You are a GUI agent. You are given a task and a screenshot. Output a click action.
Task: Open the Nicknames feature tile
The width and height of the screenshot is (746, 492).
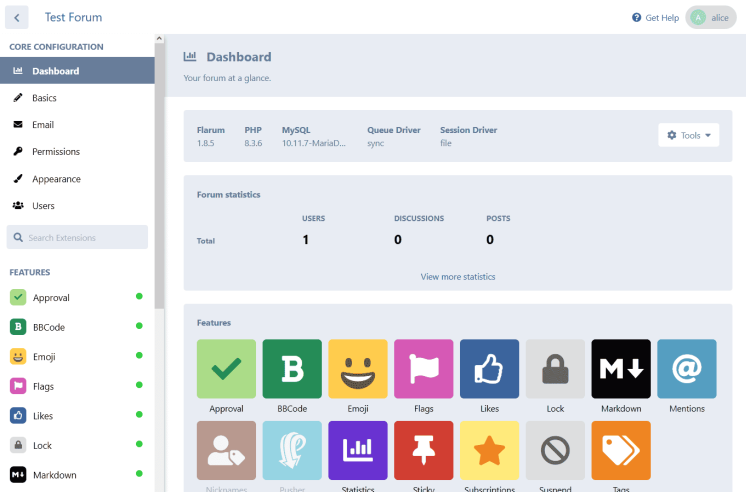226,450
